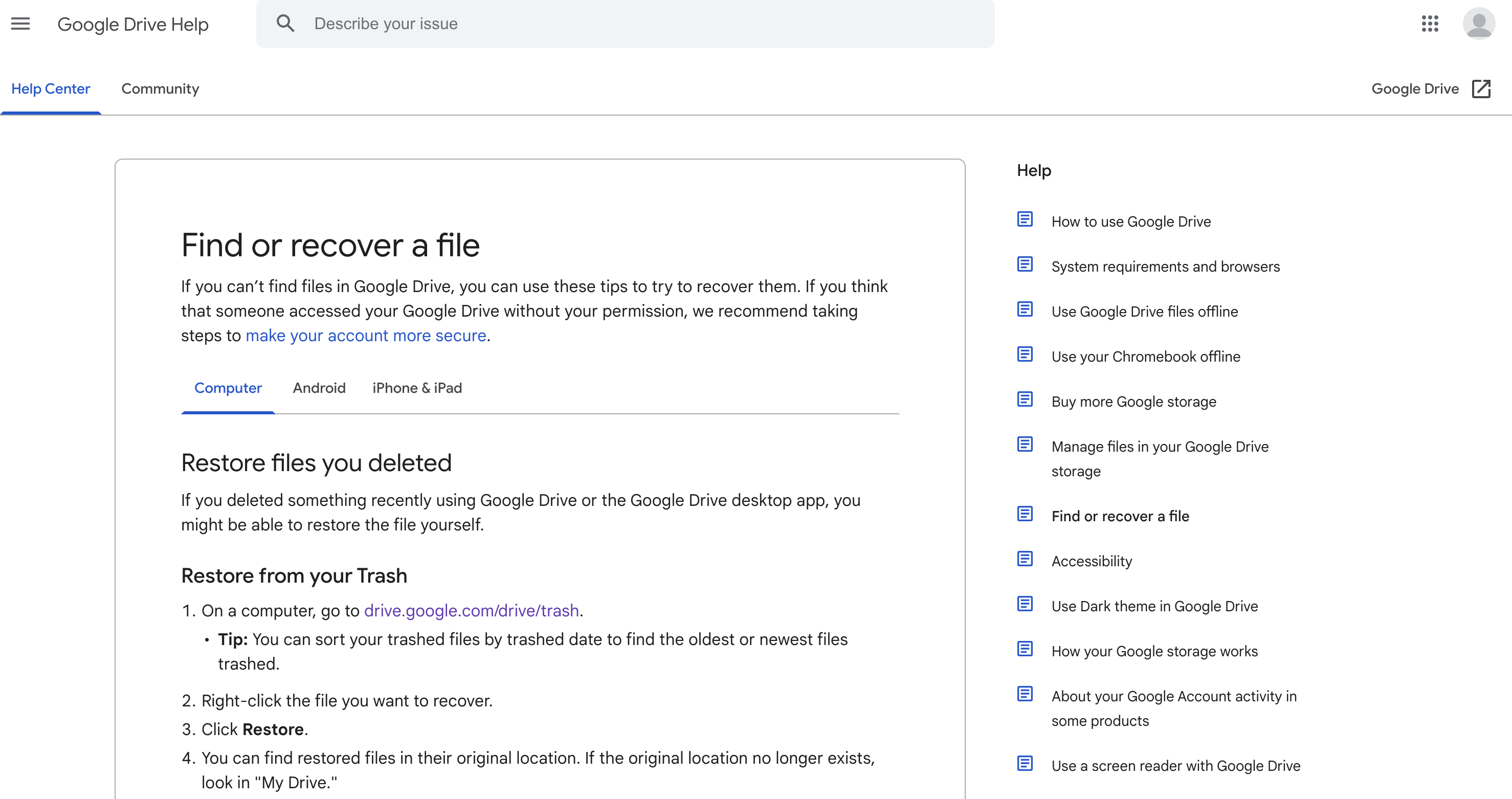This screenshot has width=1512, height=799.
Task: Open Use Dark theme in Google Drive article
Action: (x=1154, y=607)
